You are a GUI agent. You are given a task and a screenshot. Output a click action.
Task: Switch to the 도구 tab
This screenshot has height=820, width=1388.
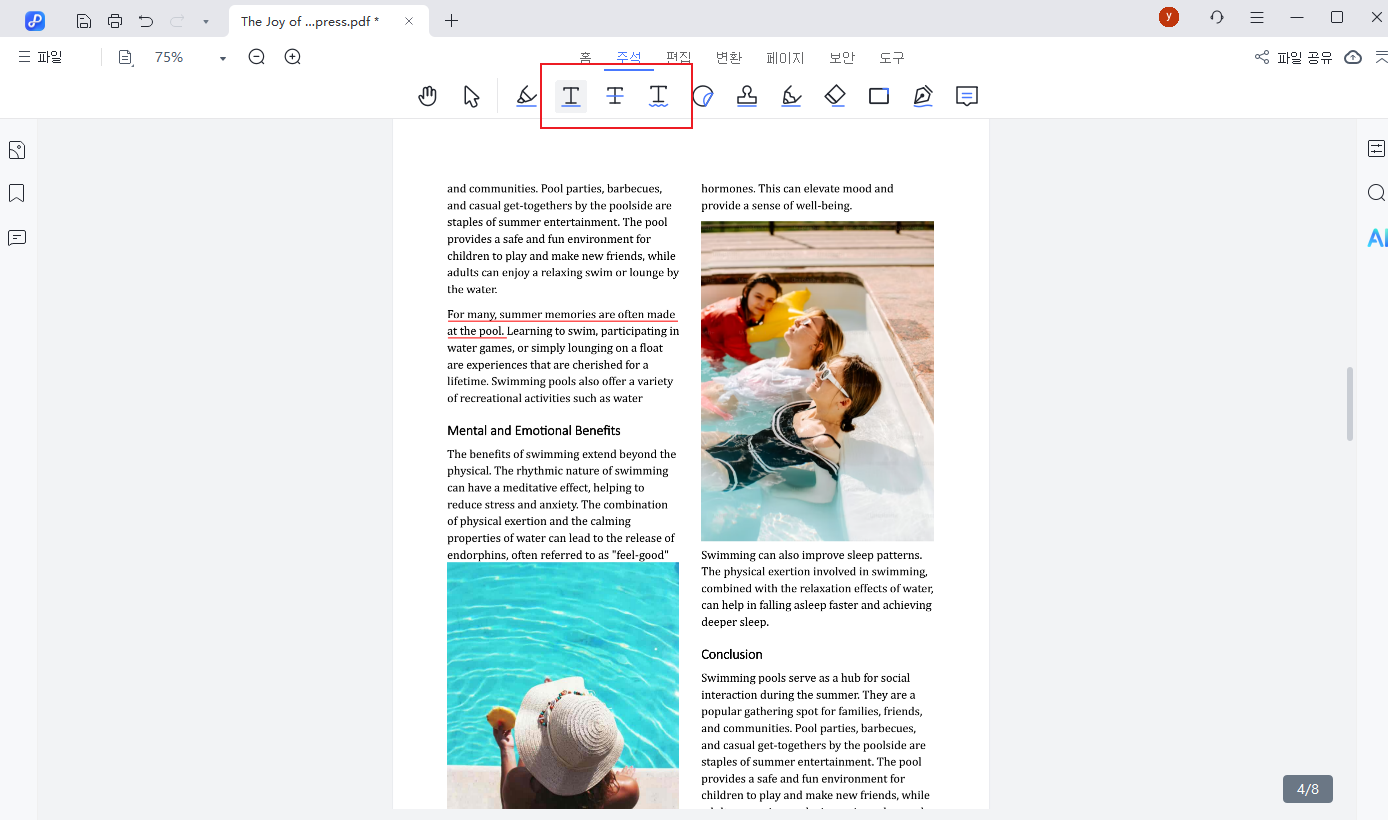pos(892,58)
